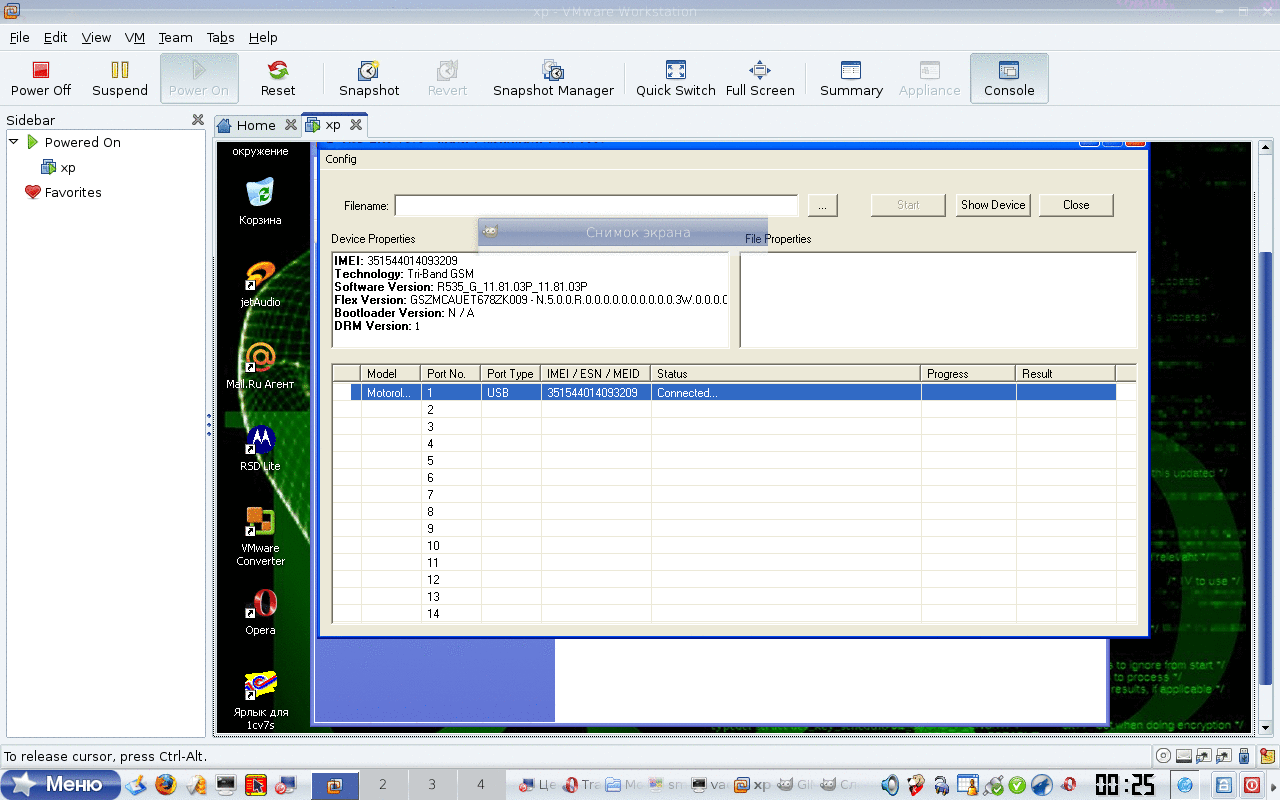This screenshot has height=800, width=1280.
Task: Switch to the Home tab
Action: click(x=256, y=125)
